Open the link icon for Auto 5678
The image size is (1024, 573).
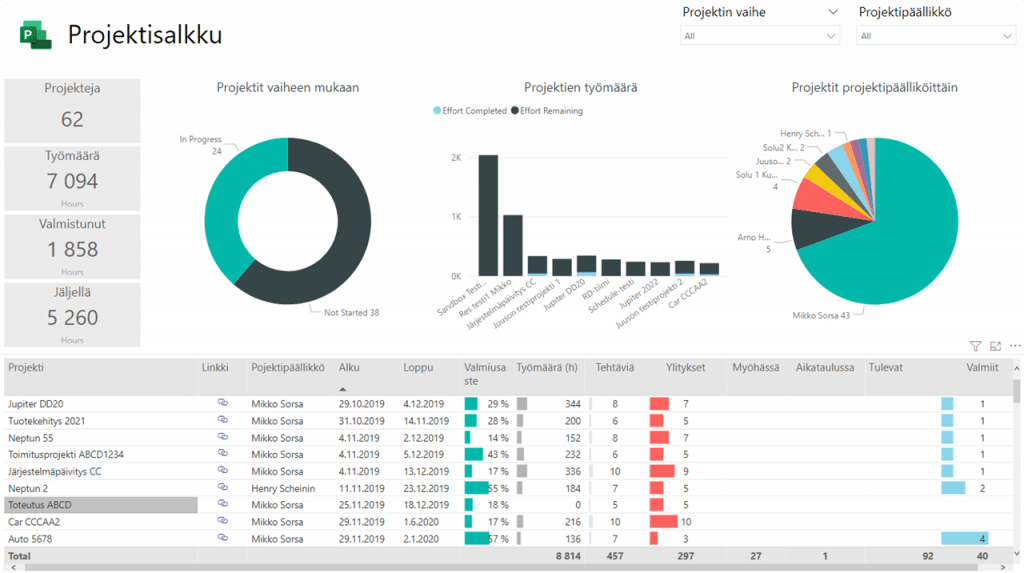[223, 538]
